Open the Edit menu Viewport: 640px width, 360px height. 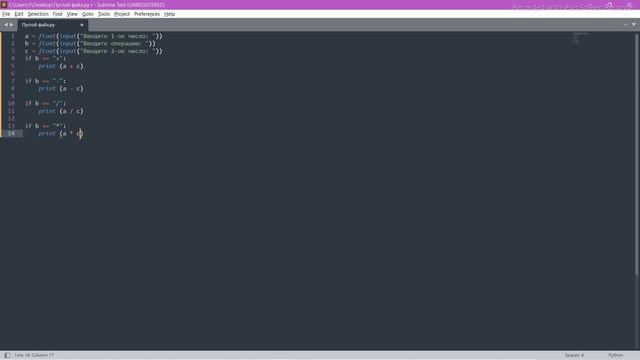tap(19, 14)
